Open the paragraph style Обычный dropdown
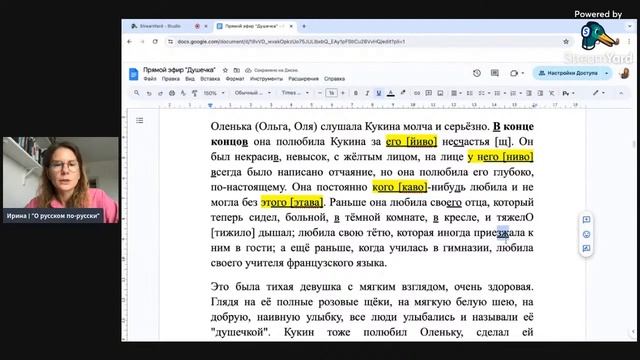The image size is (640, 360). click(253, 93)
